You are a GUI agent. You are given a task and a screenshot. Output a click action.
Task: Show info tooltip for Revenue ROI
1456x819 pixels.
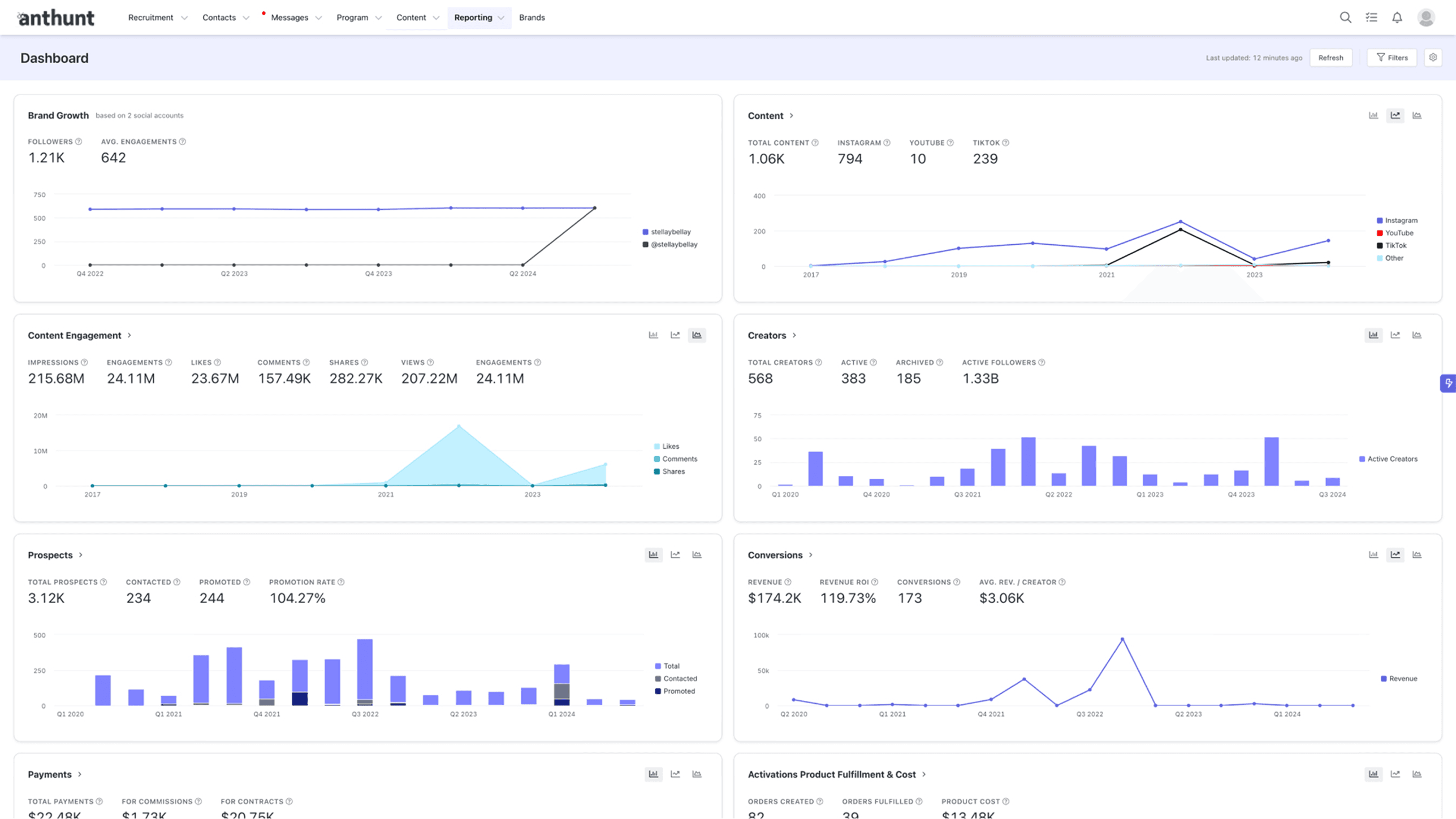(x=875, y=582)
